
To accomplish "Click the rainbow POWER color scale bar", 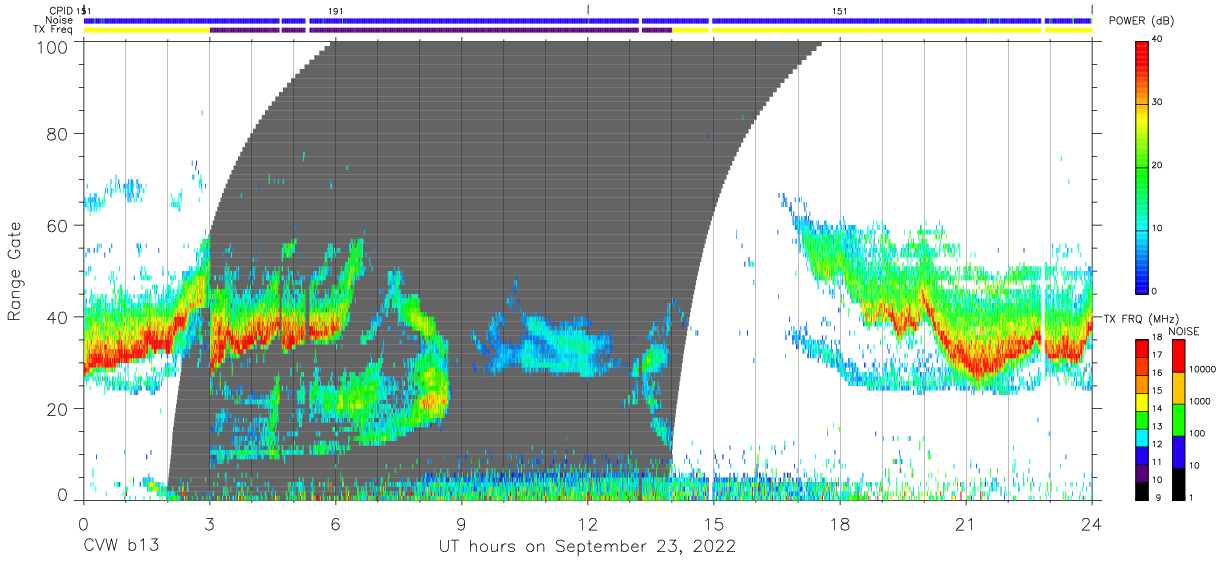I will coord(1141,166).
